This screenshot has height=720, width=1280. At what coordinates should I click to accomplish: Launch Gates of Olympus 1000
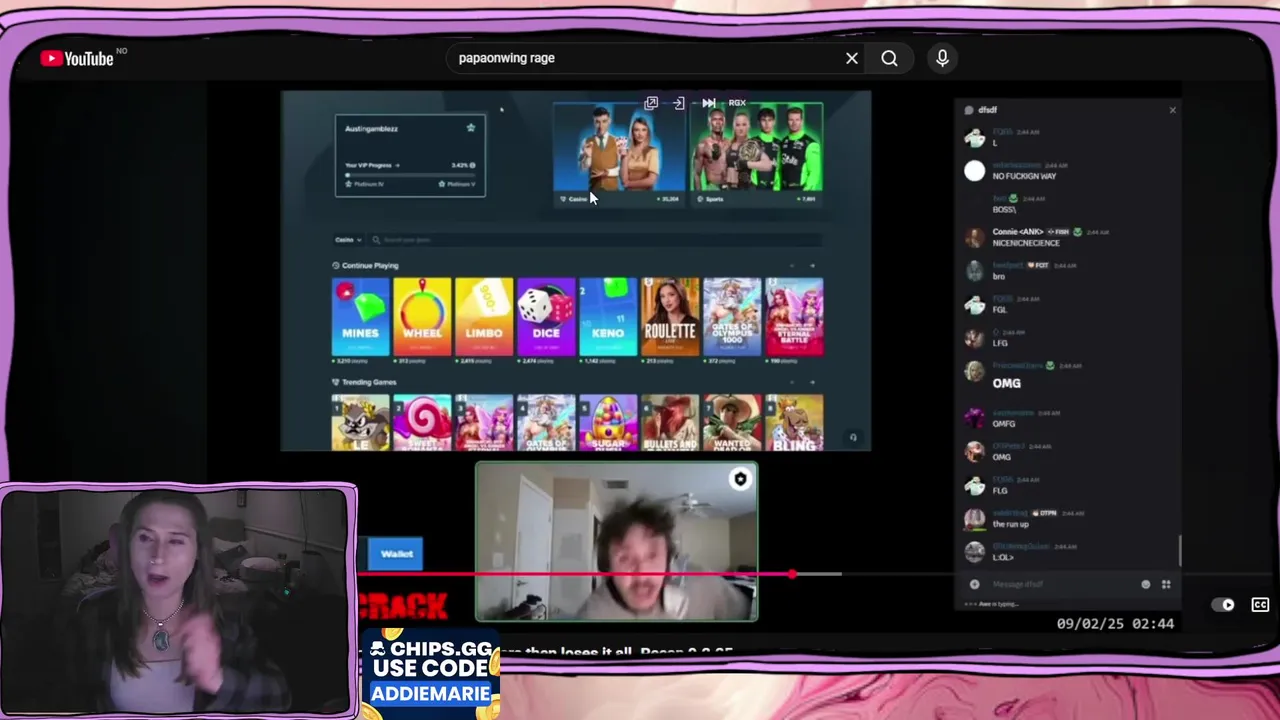(732, 316)
